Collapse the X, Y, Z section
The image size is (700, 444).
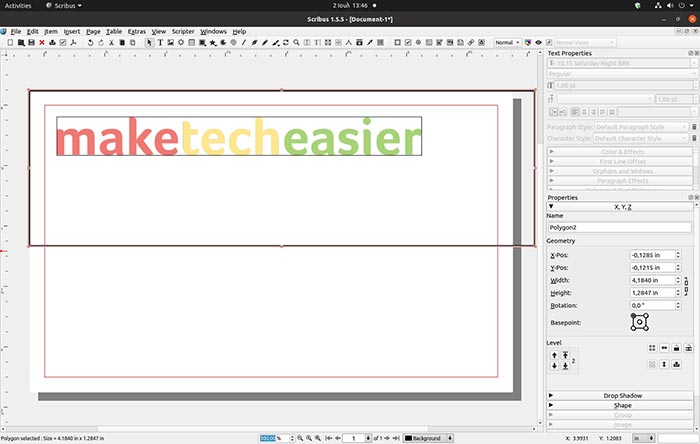[620, 207]
